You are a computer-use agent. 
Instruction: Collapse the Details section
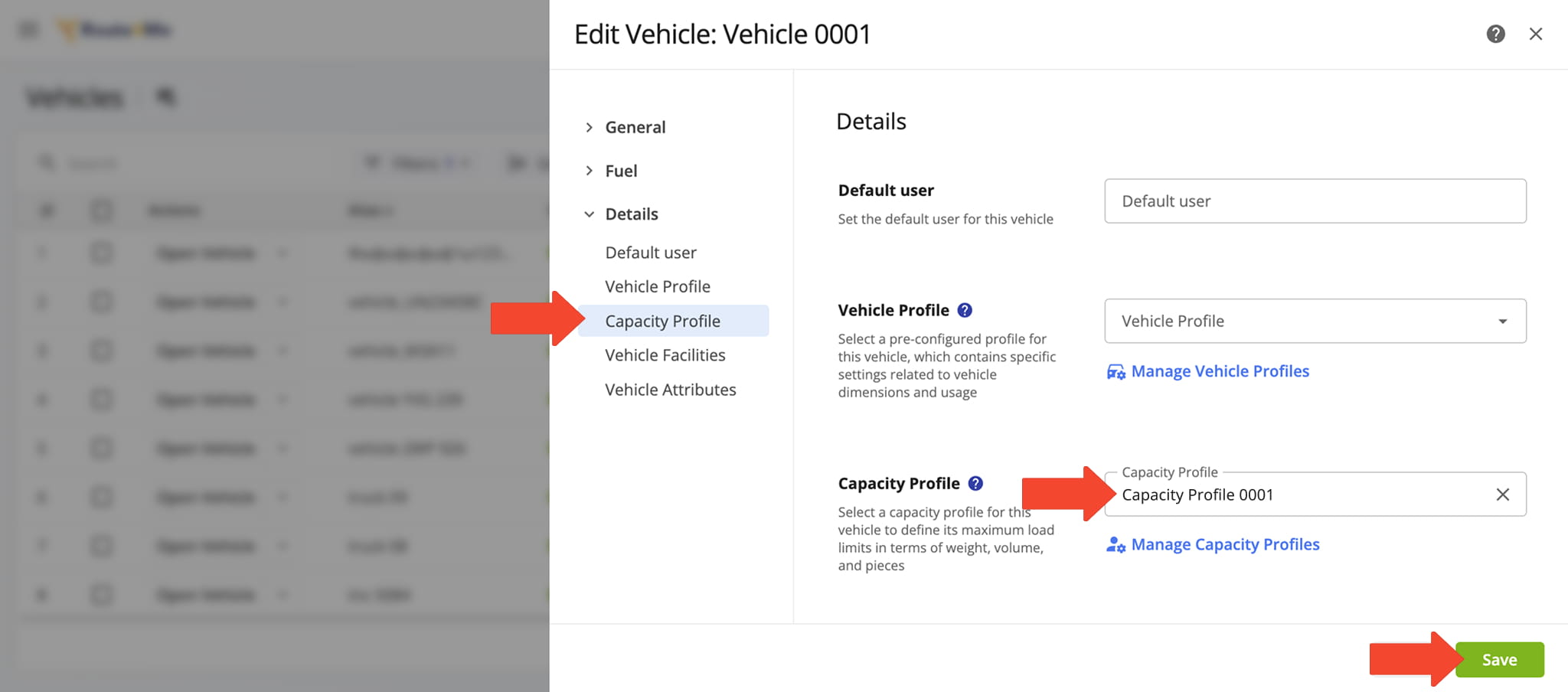tap(589, 214)
